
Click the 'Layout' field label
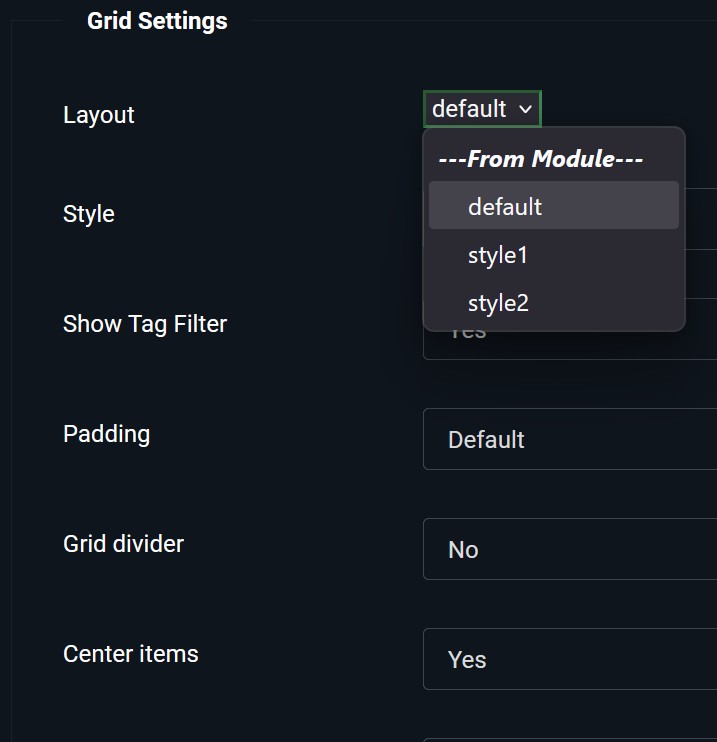point(98,115)
